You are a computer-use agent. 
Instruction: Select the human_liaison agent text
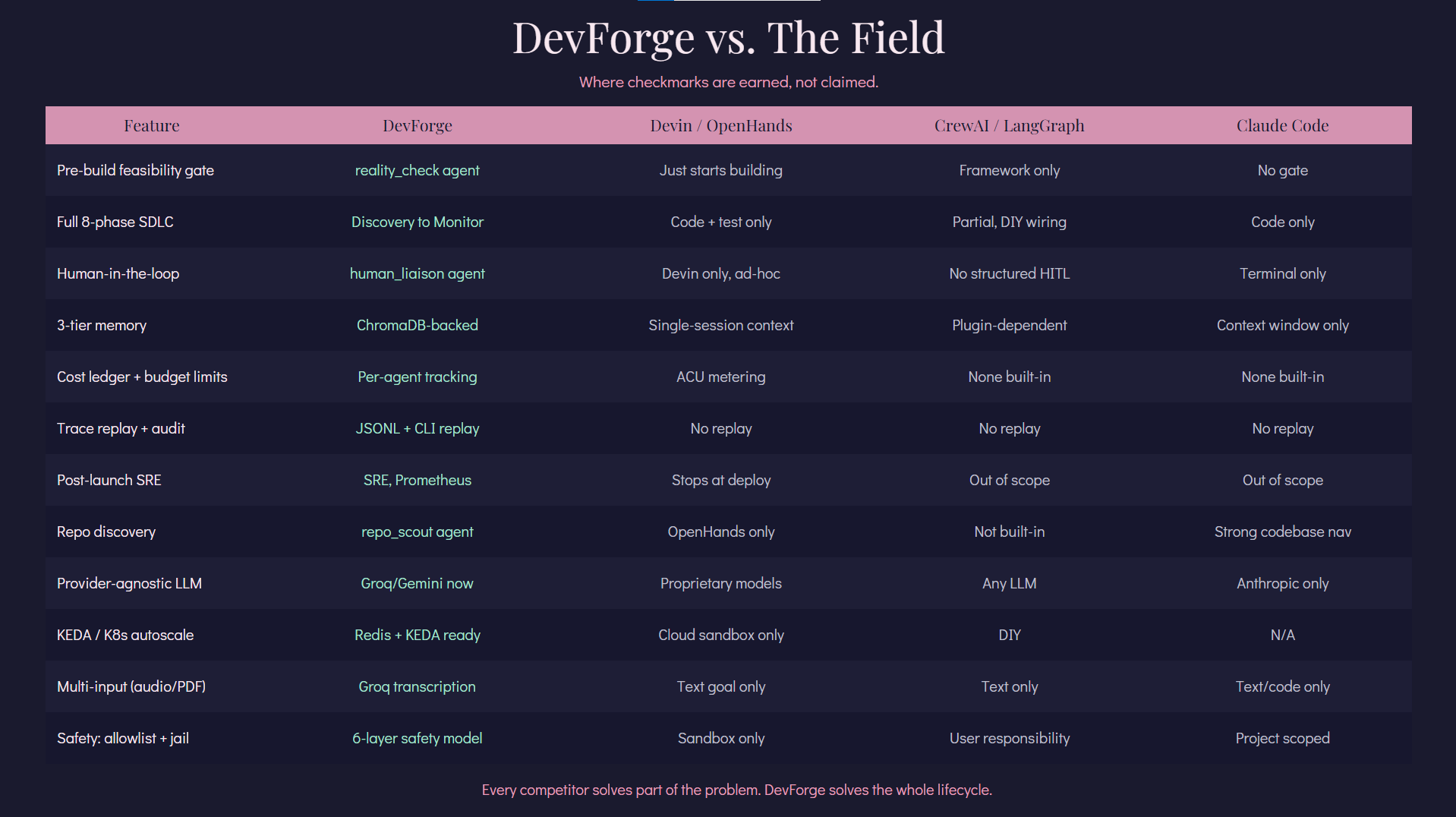(x=417, y=273)
